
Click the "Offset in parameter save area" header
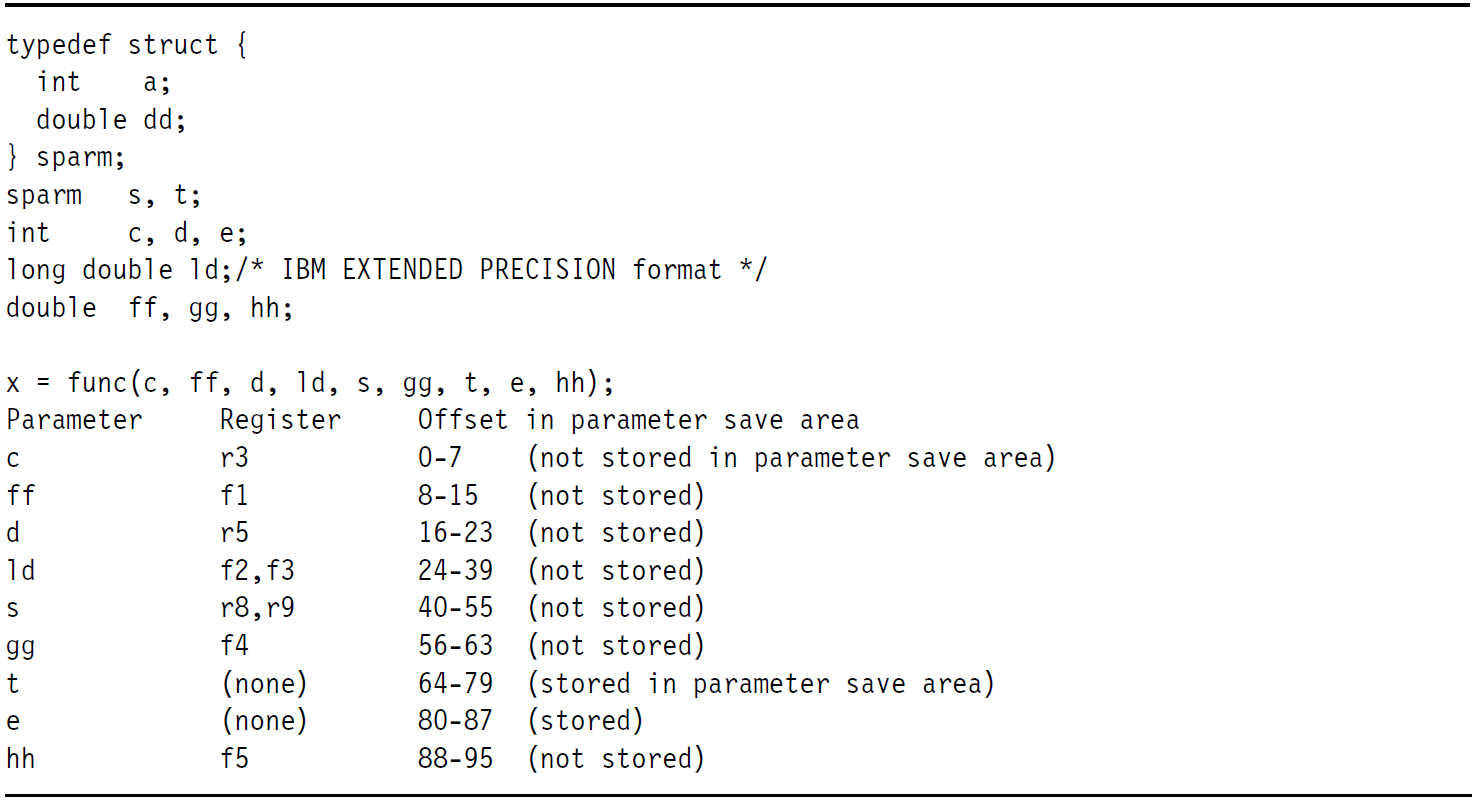coord(638,420)
